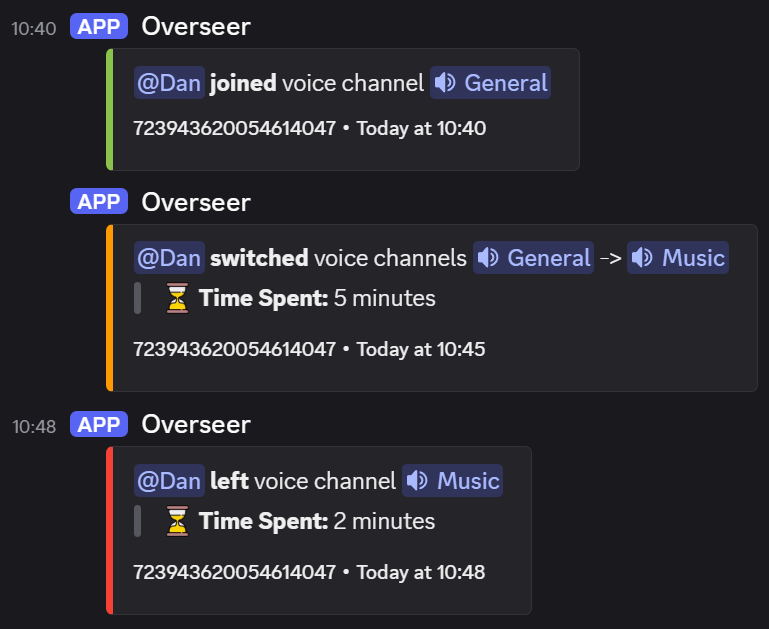Click speaker icon beside General in switched embed
This screenshot has width=769, height=629.
[489, 258]
